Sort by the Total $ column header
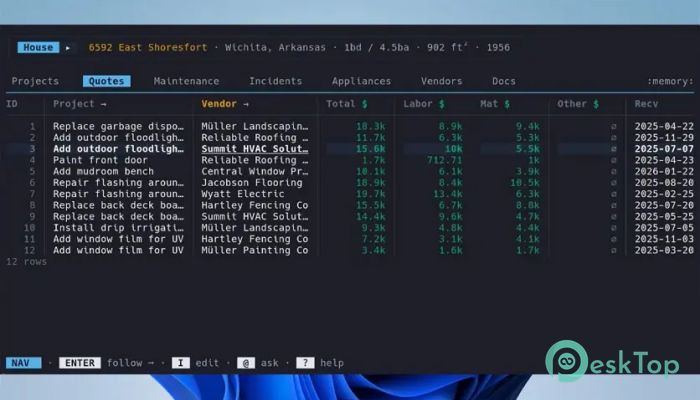 [346, 104]
